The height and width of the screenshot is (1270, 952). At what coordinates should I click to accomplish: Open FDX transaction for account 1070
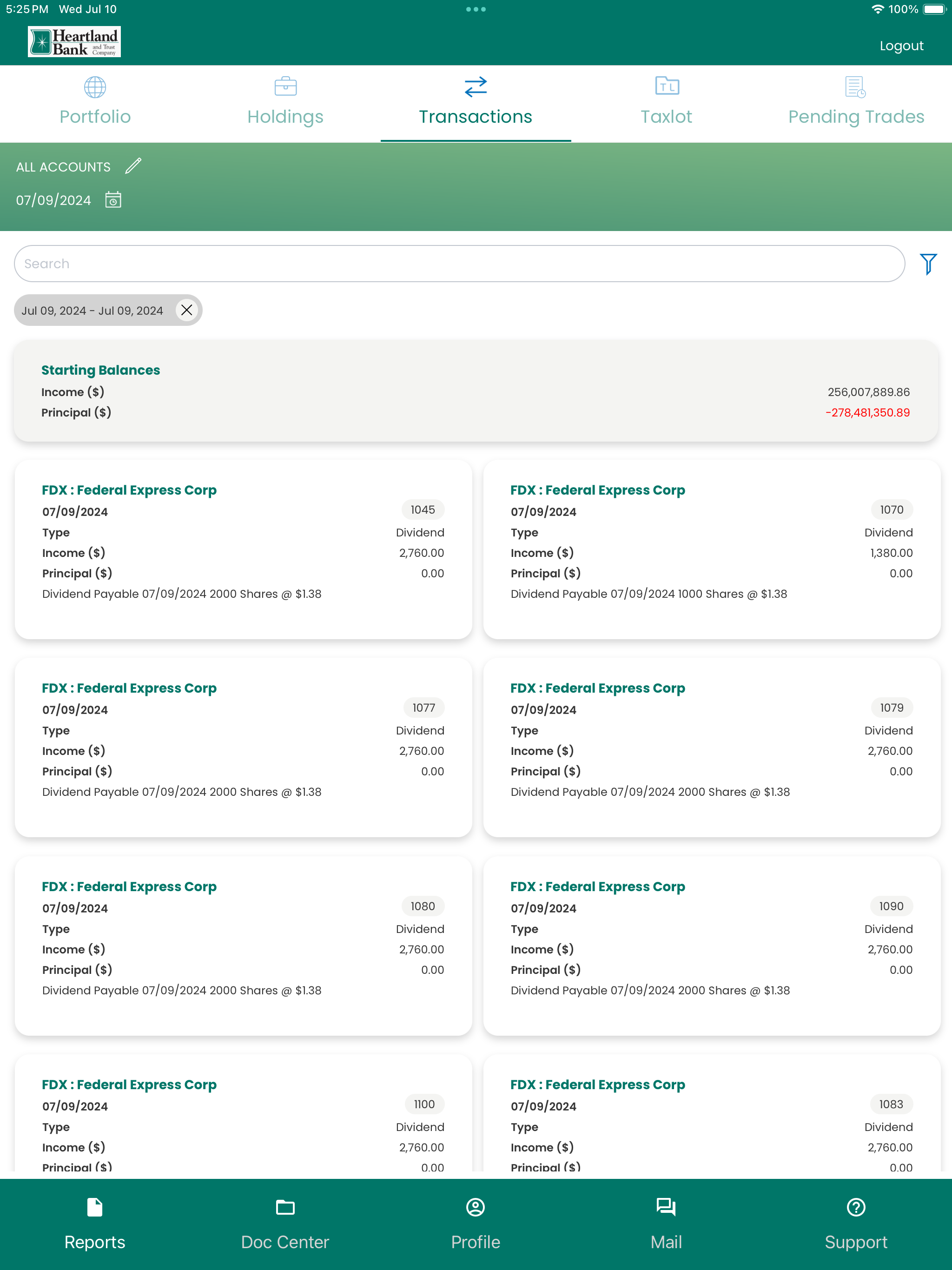(x=712, y=549)
